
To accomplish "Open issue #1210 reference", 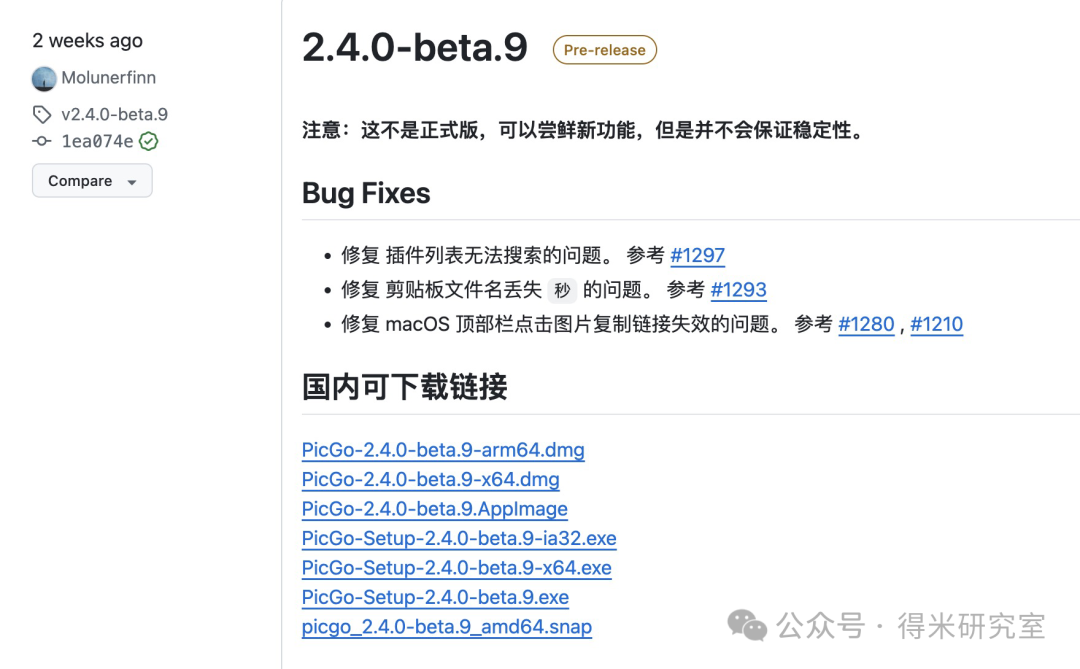I will click(937, 324).
